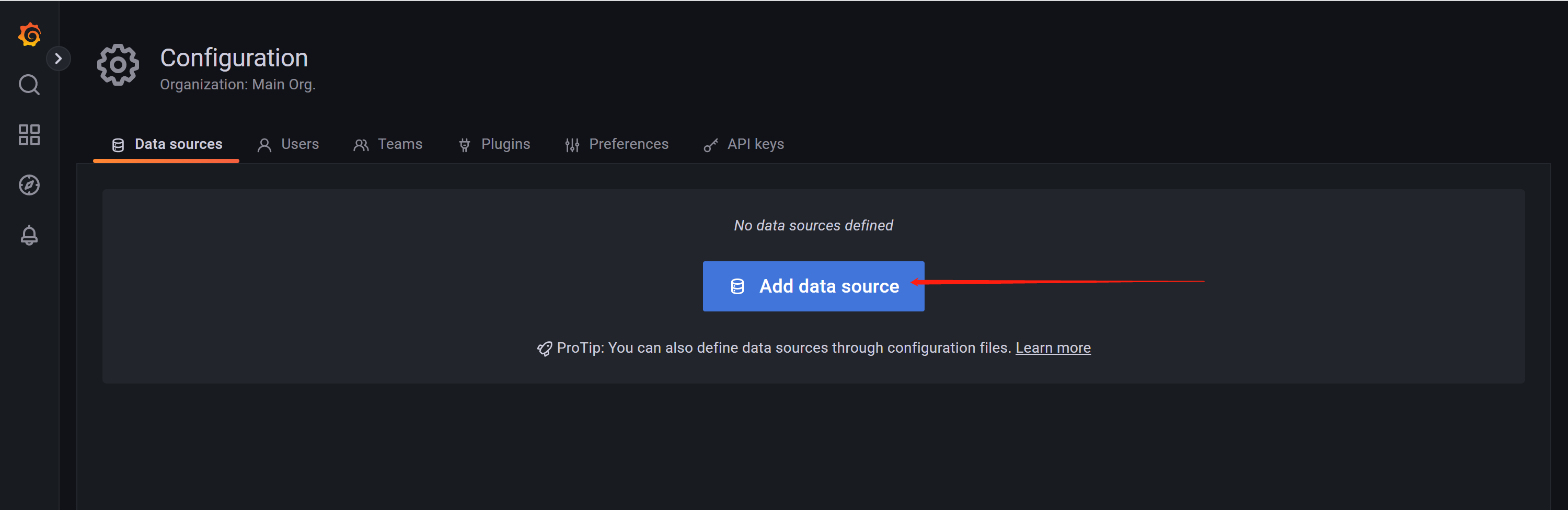Expand the sidebar navigation chevron

click(59, 59)
